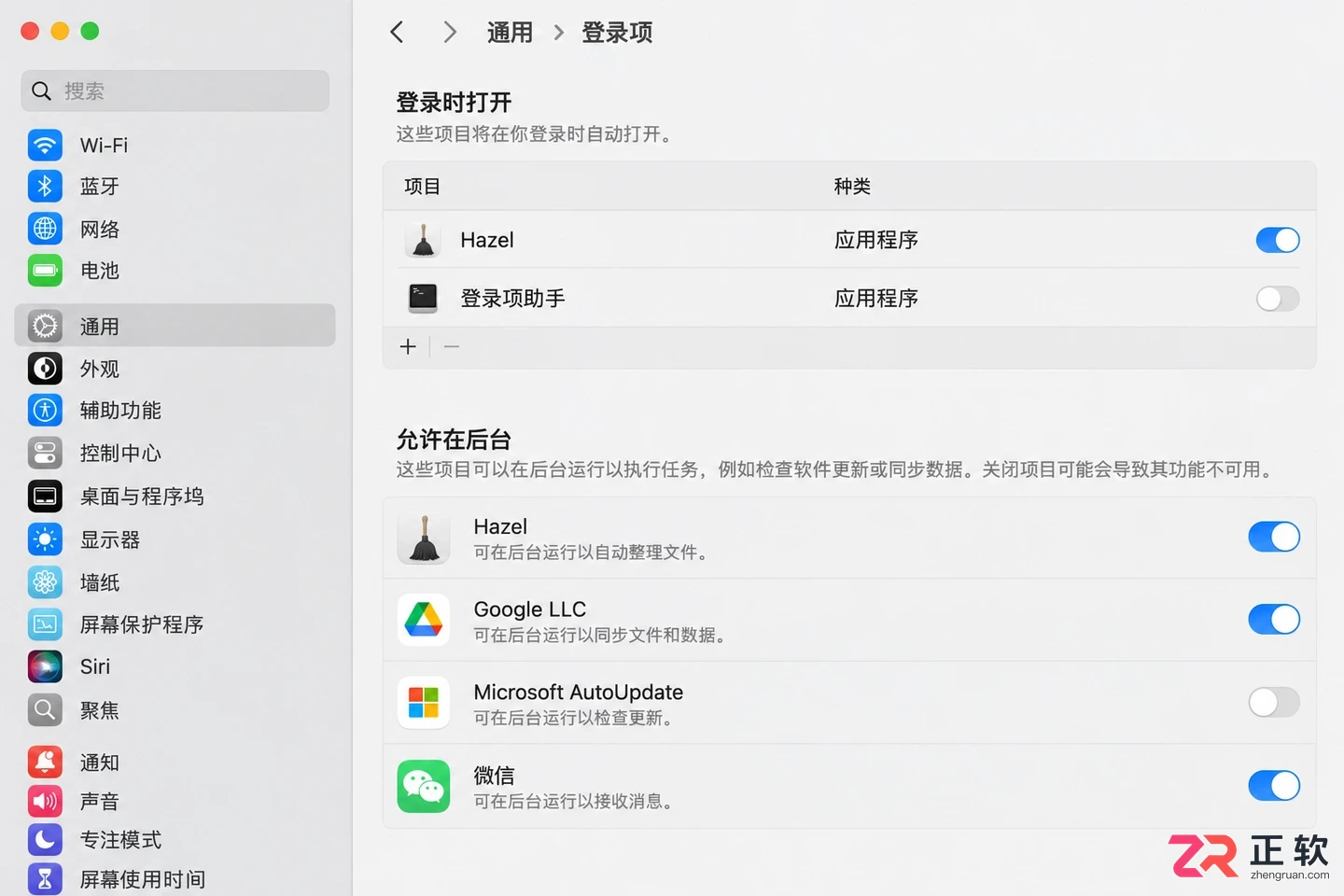Click the 桌面与程序坞 icon

[x=45, y=496]
